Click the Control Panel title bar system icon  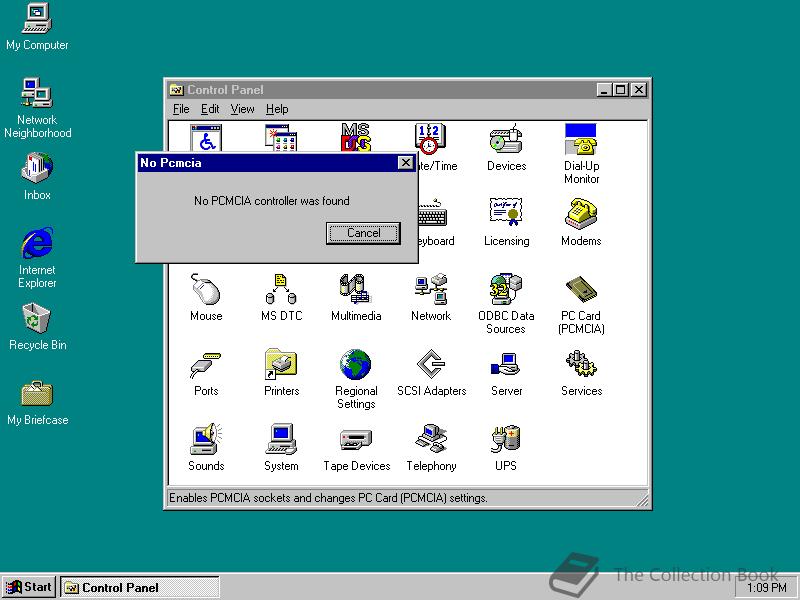coord(177,90)
